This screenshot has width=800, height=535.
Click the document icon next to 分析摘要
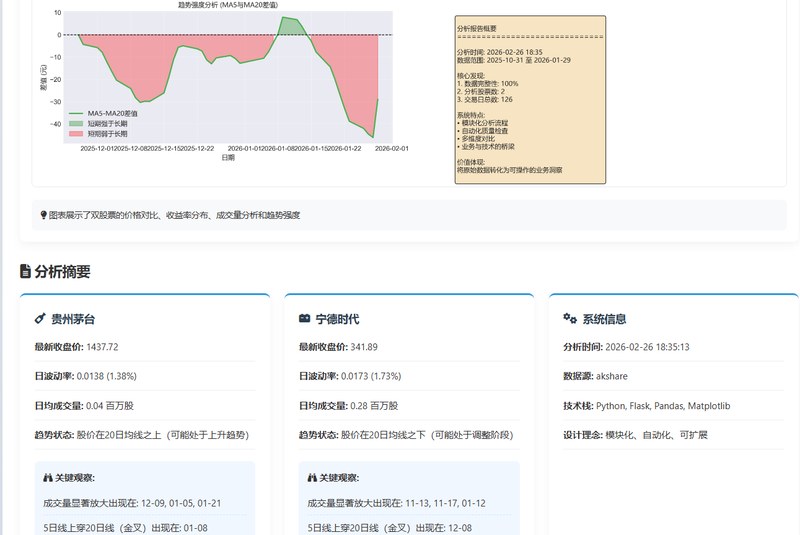tap(25, 271)
